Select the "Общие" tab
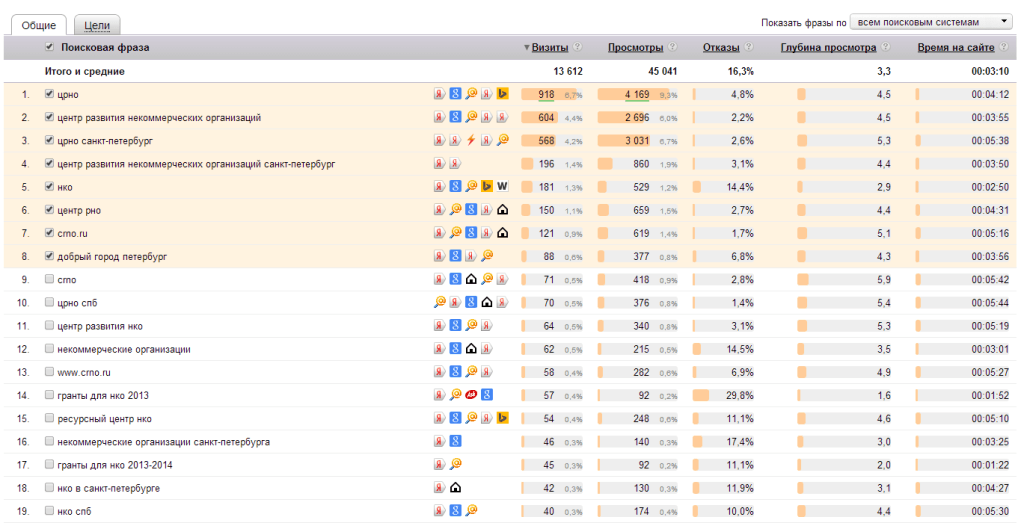1024x523 pixels. click(39, 25)
